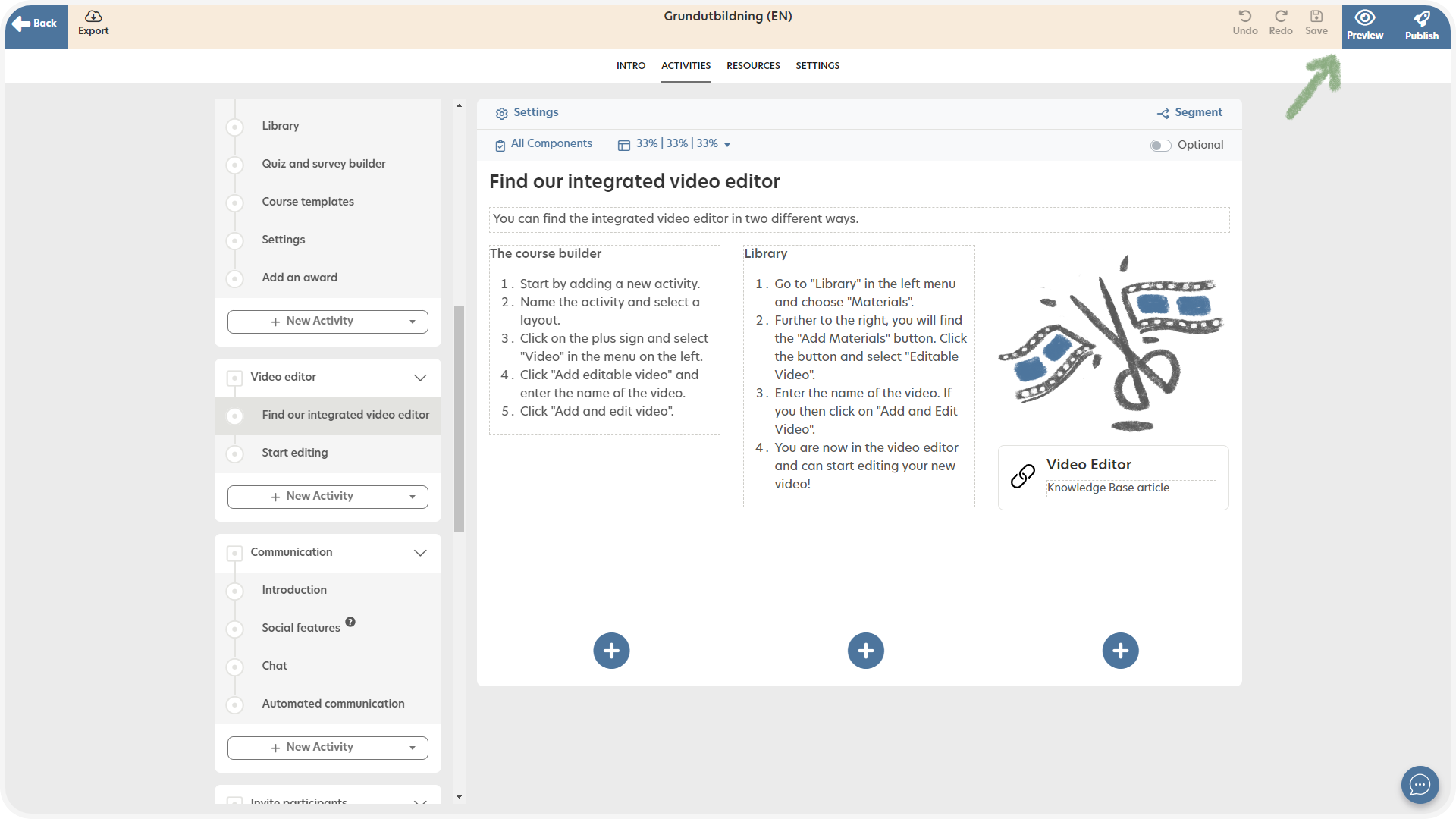Toggle the Optional switch
Viewport: 1456px width, 819px height.
[x=1160, y=146]
